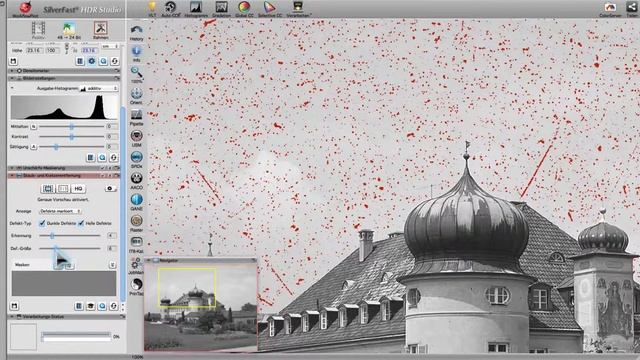Select the first preview mode button left of HQ
Viewport: 640px width, 360px height.
coord(48,189)
